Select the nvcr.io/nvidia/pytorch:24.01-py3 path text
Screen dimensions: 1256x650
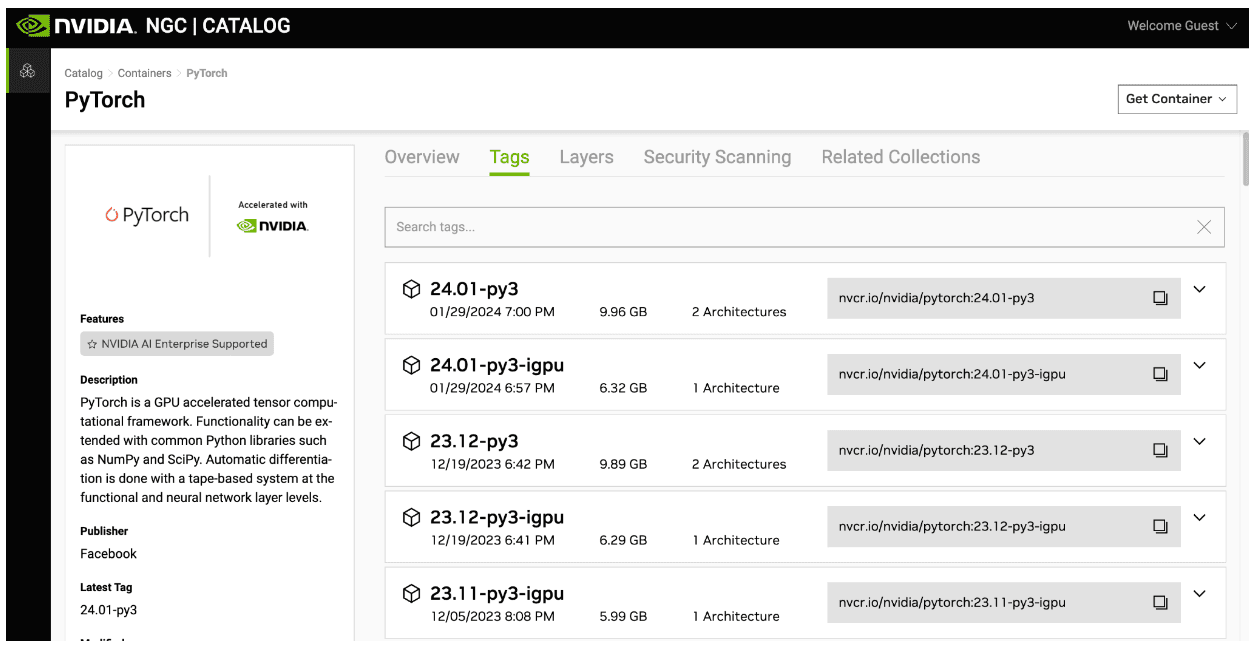point(936,298)
